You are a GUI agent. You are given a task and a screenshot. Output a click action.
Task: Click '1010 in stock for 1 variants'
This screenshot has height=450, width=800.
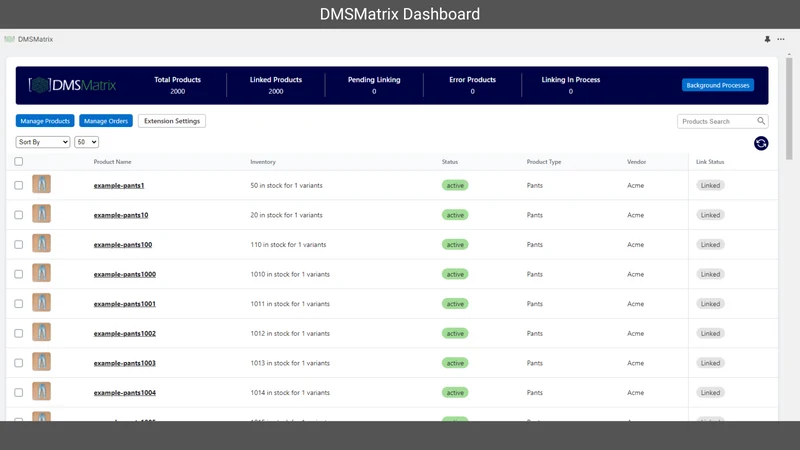[290, 274]
